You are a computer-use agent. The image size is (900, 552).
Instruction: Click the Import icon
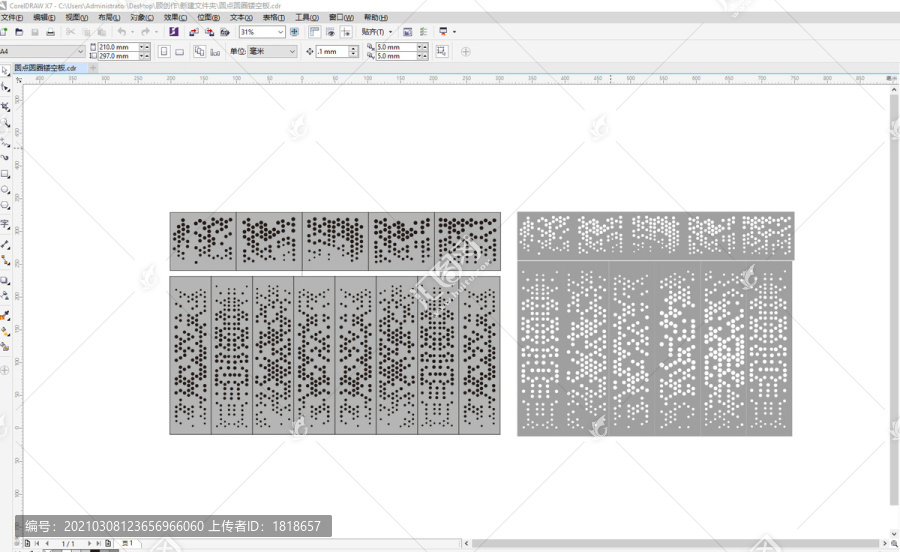(193, 32)
